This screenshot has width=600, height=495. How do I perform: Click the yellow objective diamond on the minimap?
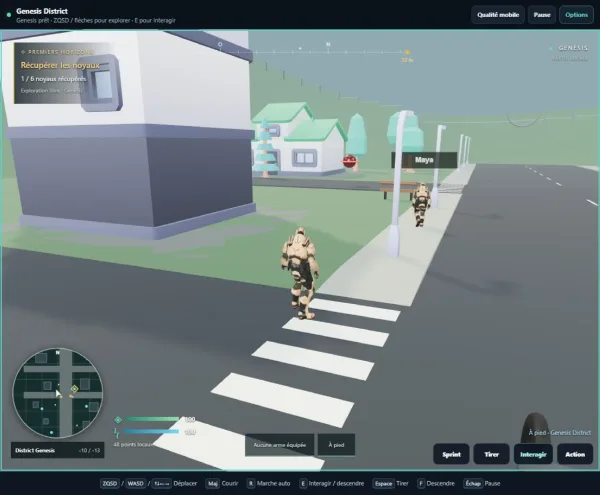pyautogui.click(x=74, y=389)
